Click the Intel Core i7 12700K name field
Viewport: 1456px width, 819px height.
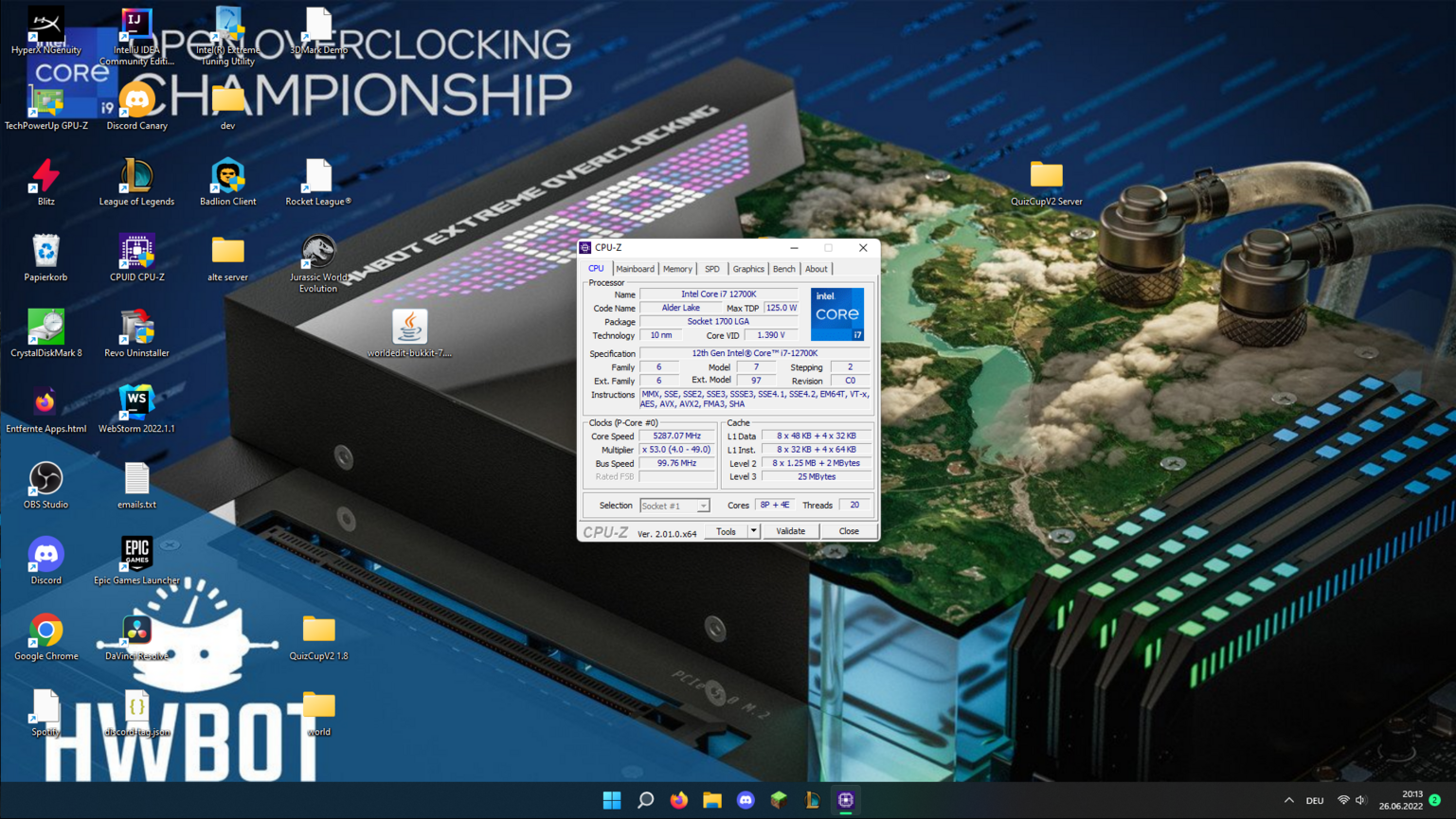719,294
